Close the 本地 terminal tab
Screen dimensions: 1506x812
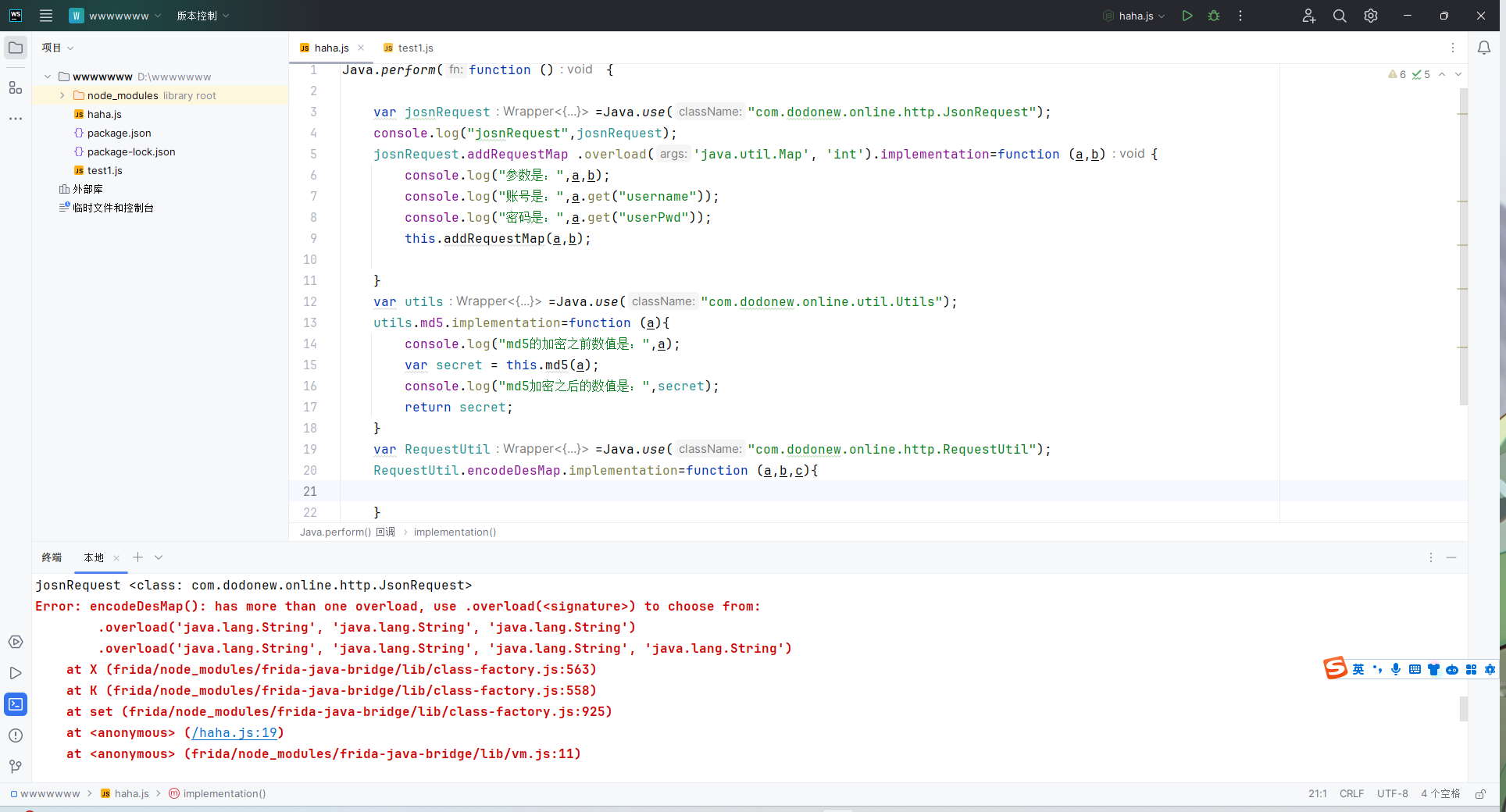pyautogui.click(x=116, y=557)
